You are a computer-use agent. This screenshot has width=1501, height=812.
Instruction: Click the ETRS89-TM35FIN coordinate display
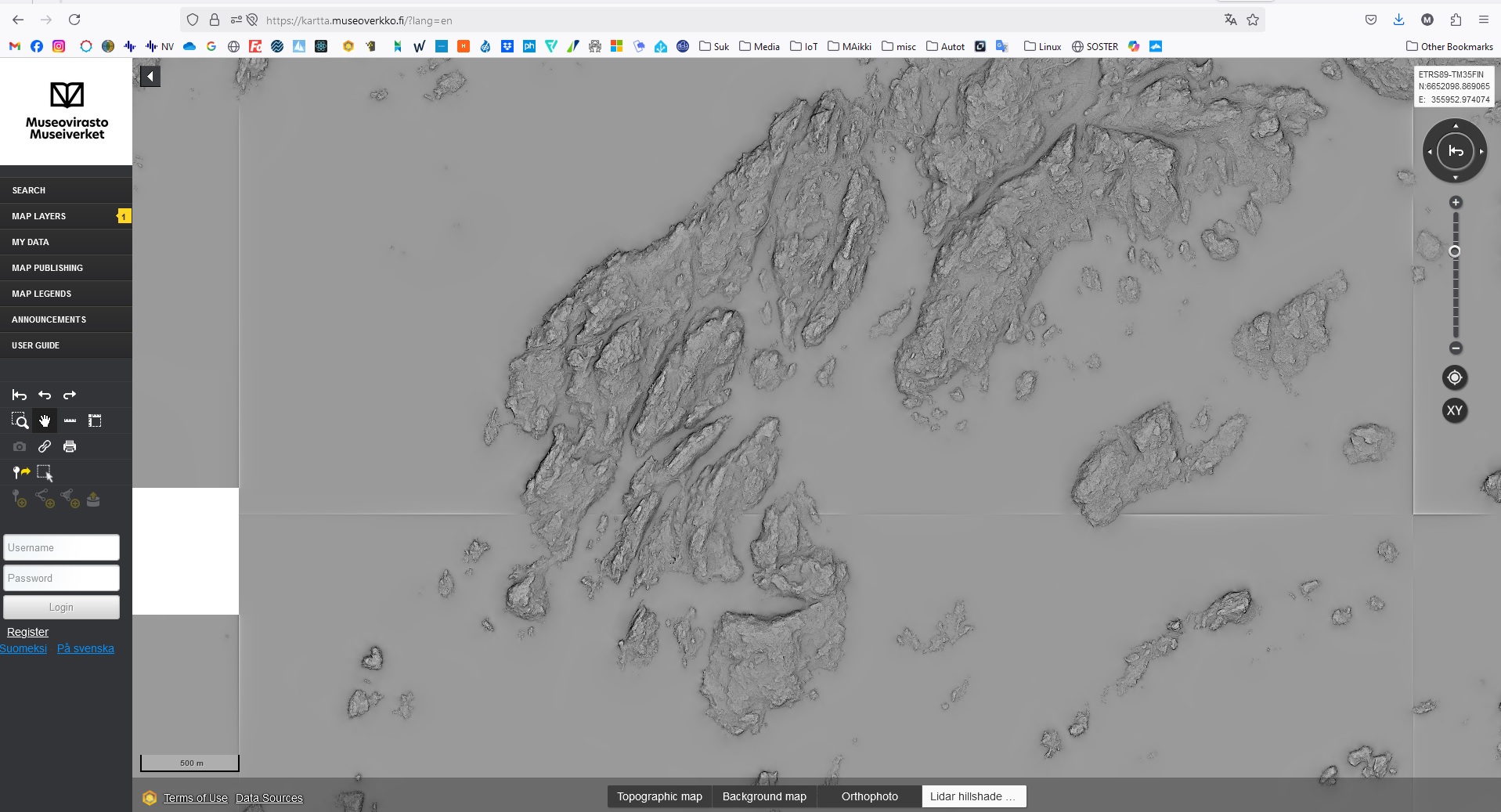1454,87
